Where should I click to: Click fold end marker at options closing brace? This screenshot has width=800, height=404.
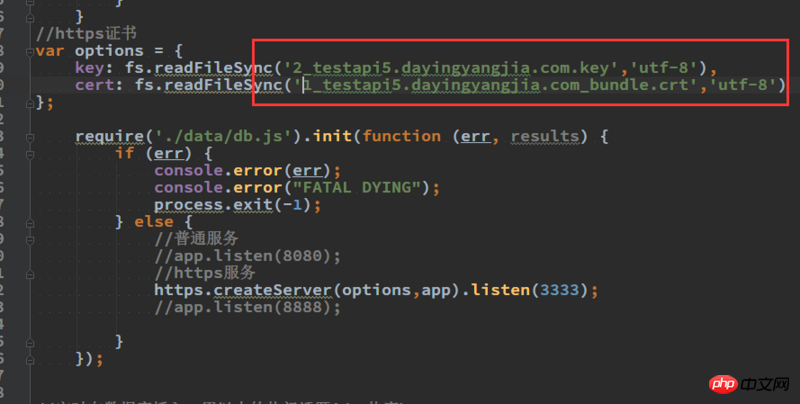[x=30, y=104]
